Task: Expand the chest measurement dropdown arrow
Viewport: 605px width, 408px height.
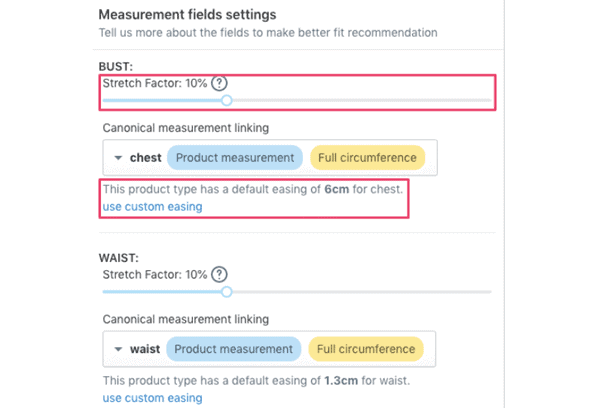Action: [x=118, y=158]
